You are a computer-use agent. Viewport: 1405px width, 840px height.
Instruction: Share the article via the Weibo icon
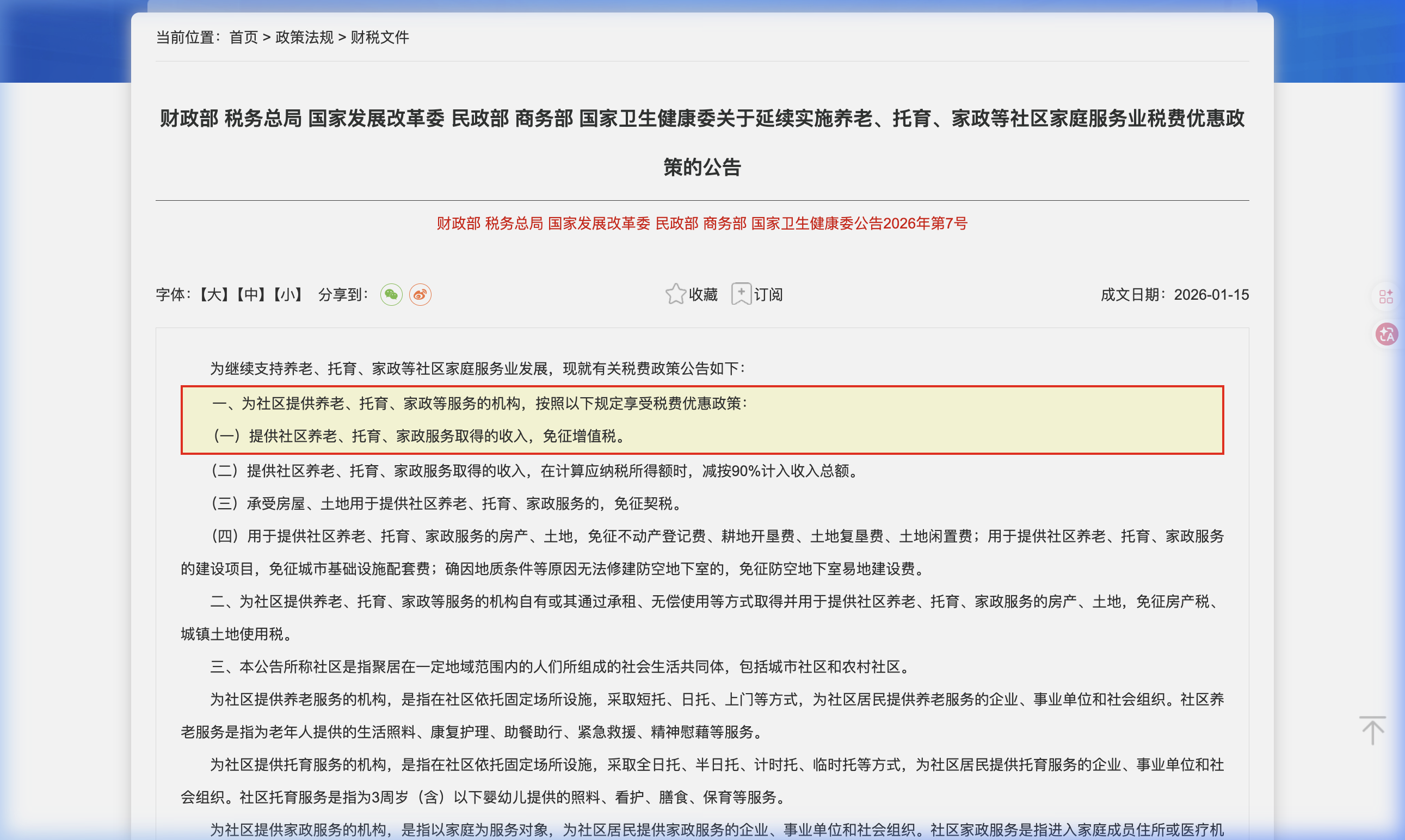(420, 294)
